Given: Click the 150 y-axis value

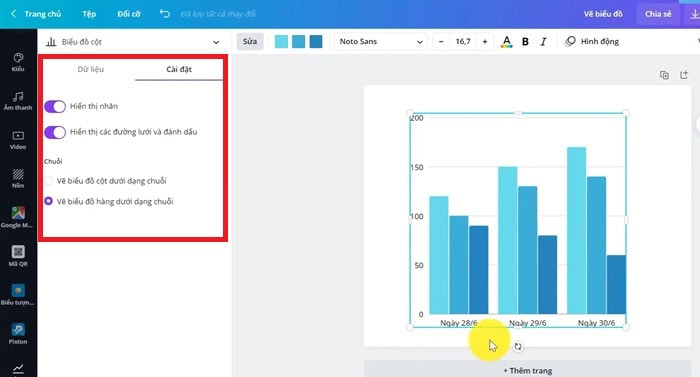Looking at the screenshot, I should [417, 167].
